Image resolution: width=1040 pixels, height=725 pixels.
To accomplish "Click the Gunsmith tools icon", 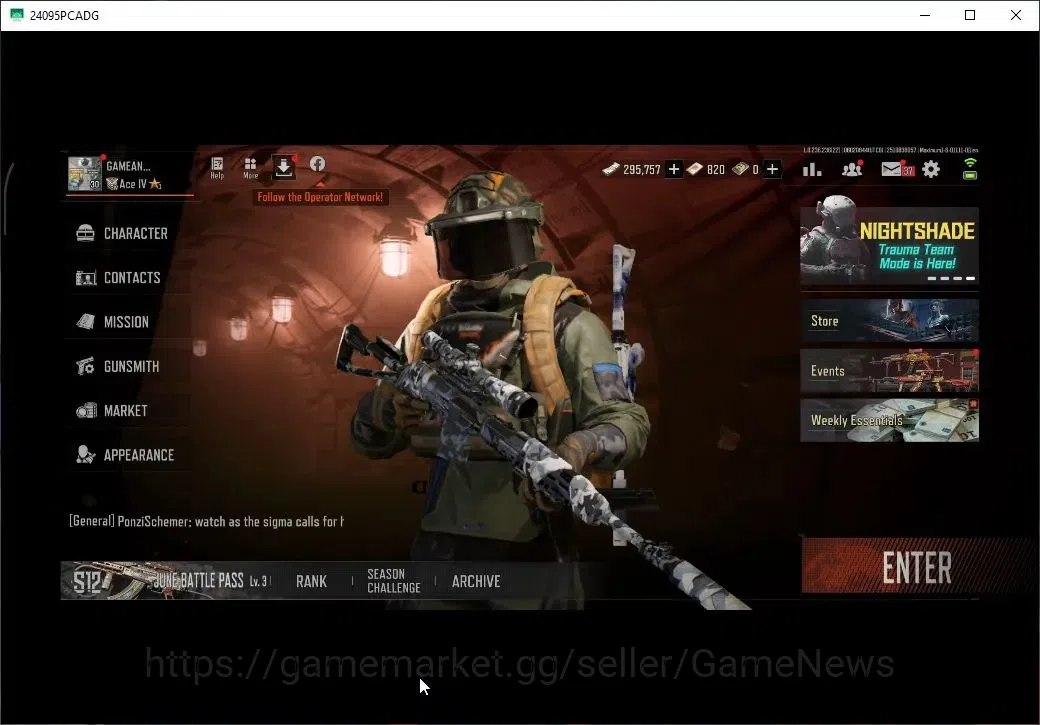I will [x=85, y=366].
